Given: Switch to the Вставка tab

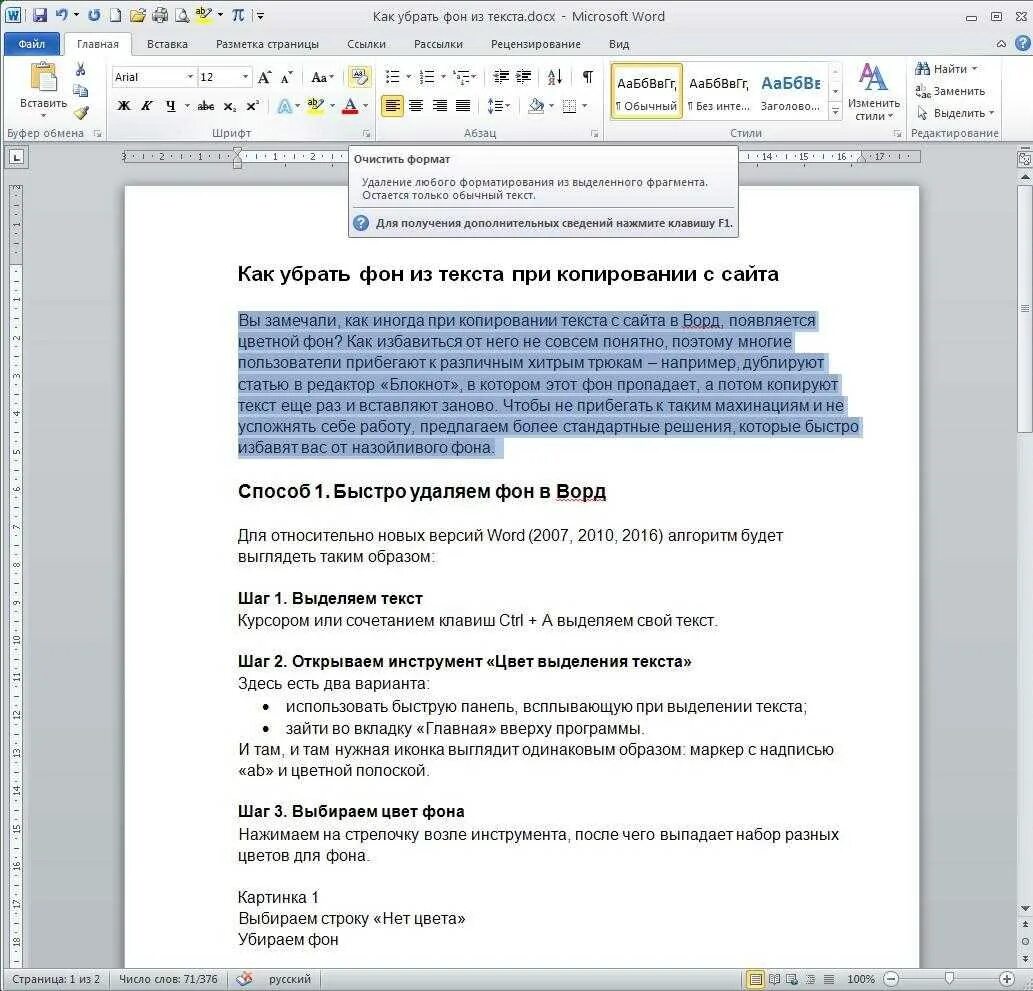Looking at the screenshot, I should (x=167, y=44).
